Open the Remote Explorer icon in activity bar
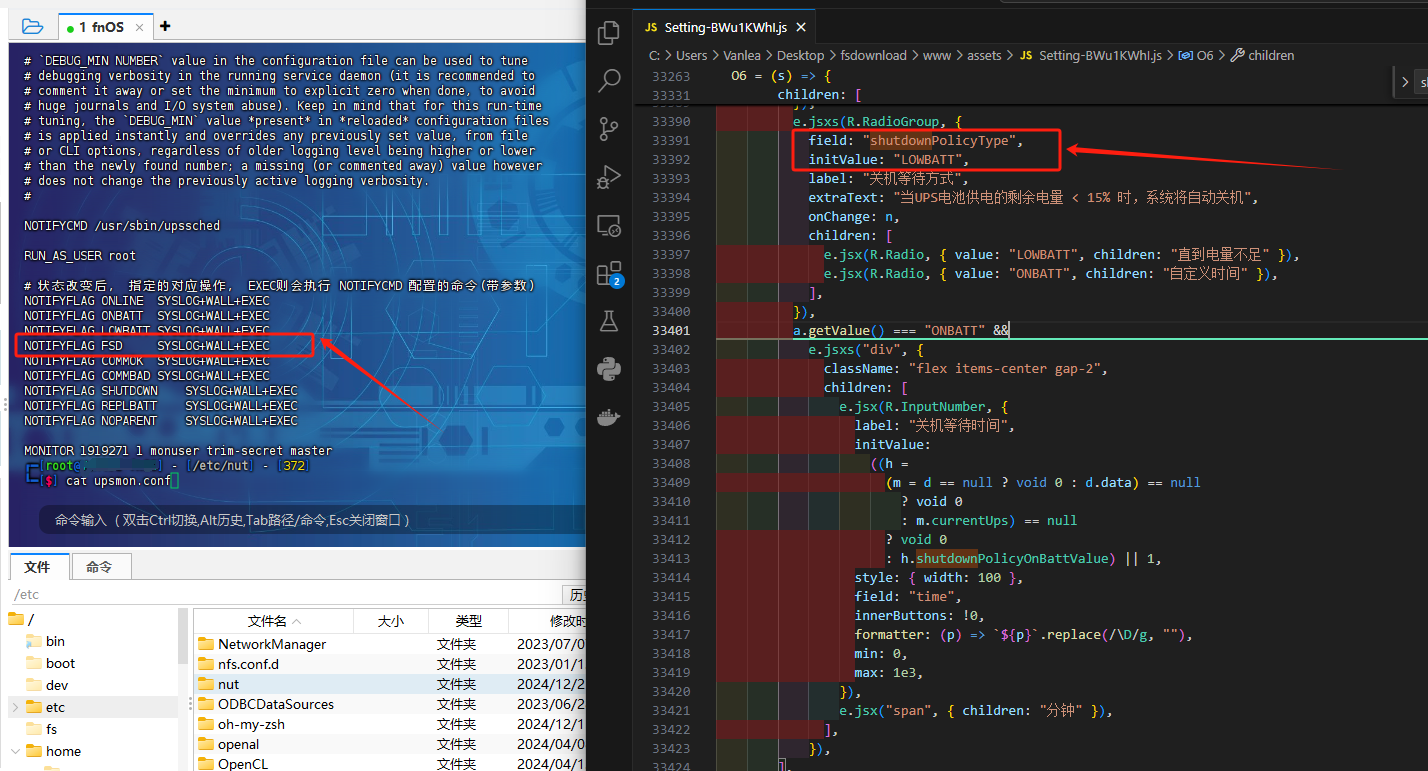Screen dimensions: 1428x771 (x=608, y=225)
